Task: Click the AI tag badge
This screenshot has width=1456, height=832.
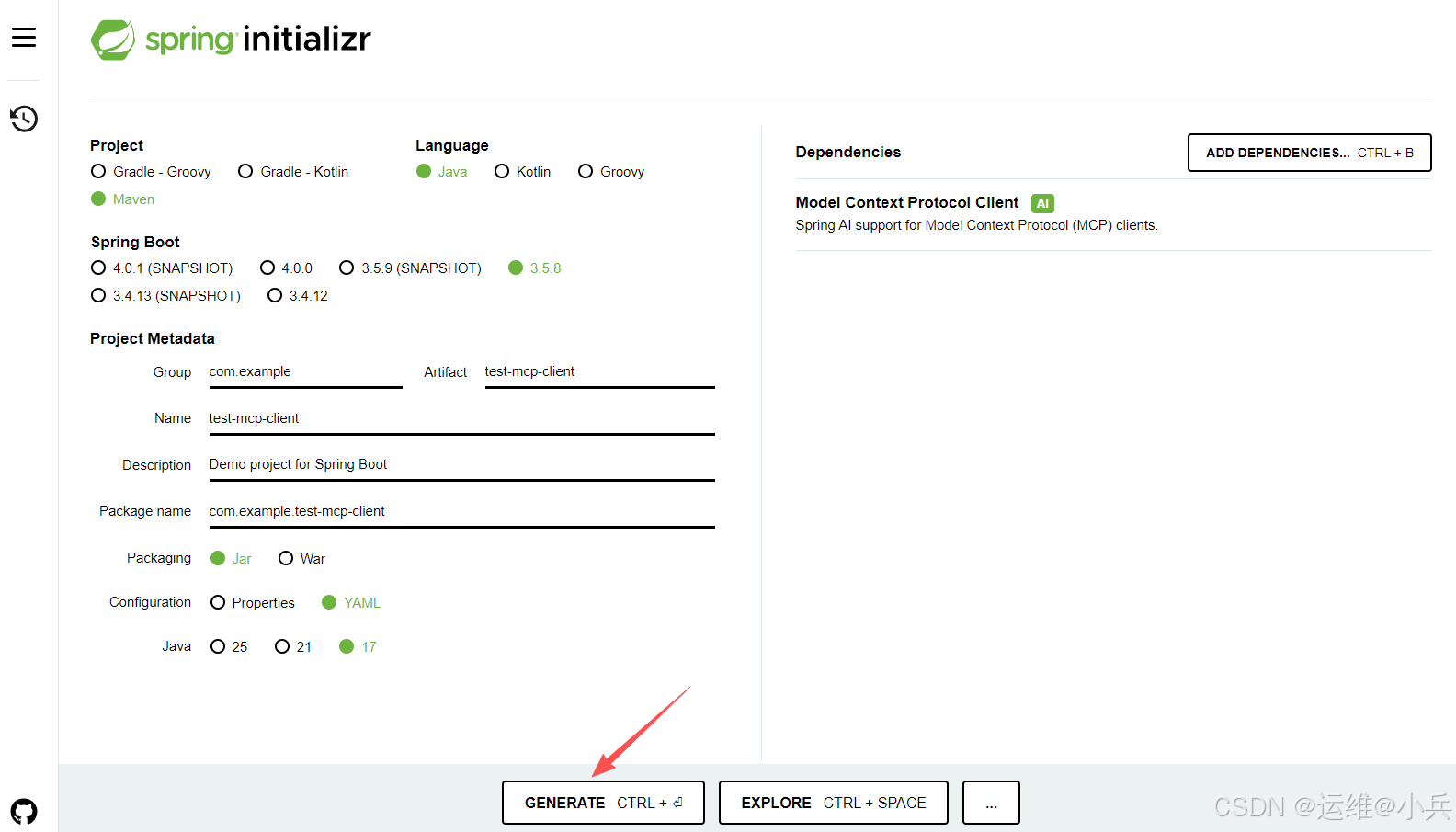Action: tap(1042, 203)
